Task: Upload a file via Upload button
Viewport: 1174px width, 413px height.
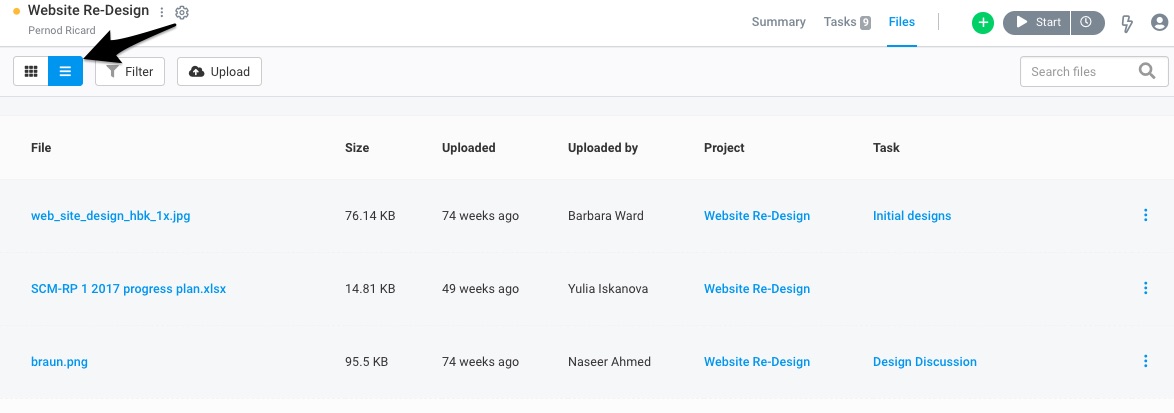Action: pyautogui.click(x=219, y=72)
